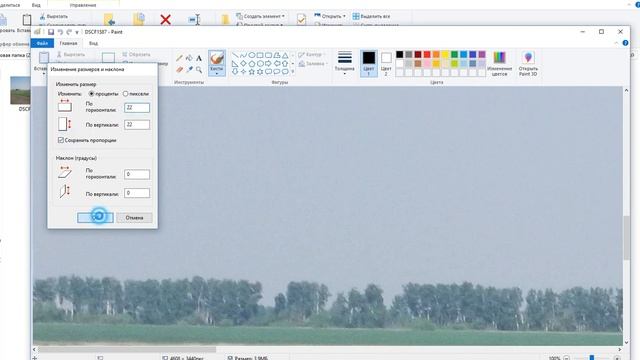Select the Color picker eyedropper tool
The width and height of the screenshot is (640, 360).
tap(189, 70)
